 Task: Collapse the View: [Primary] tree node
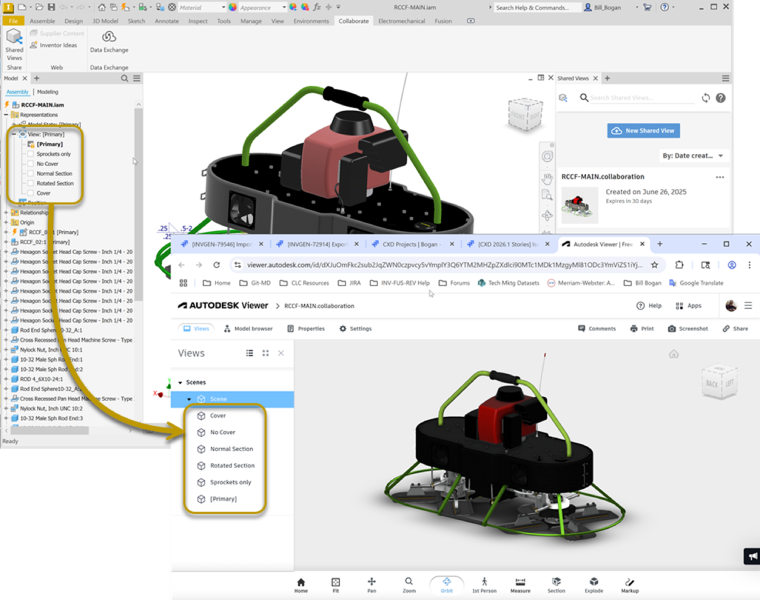coord(14,134)
